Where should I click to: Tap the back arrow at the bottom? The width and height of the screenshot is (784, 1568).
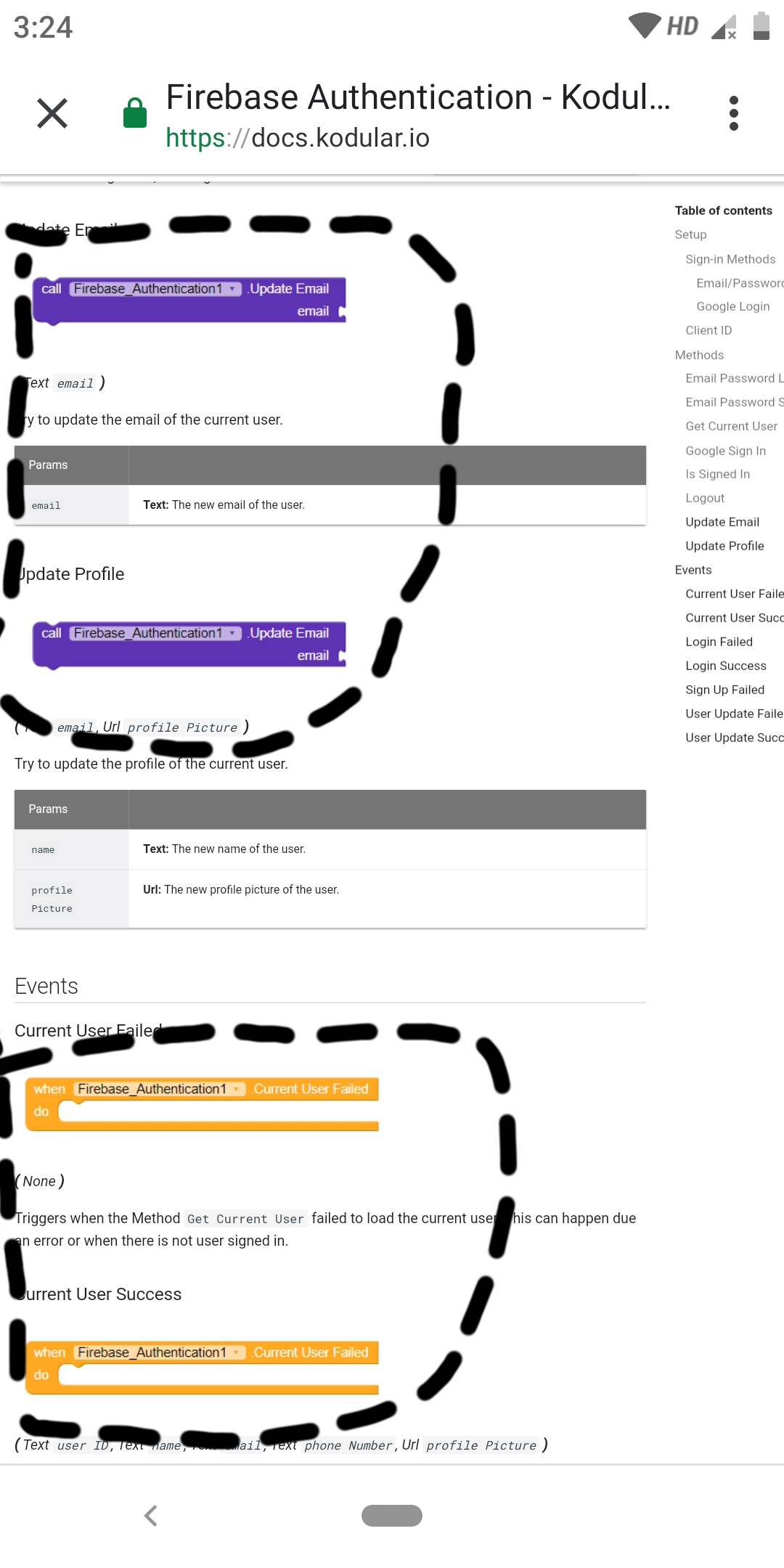pyautogui.click(x=151, y=1515)
